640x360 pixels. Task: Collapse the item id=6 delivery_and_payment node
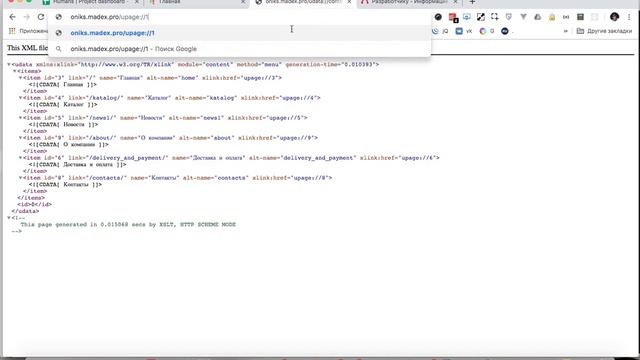coord(20,158)
